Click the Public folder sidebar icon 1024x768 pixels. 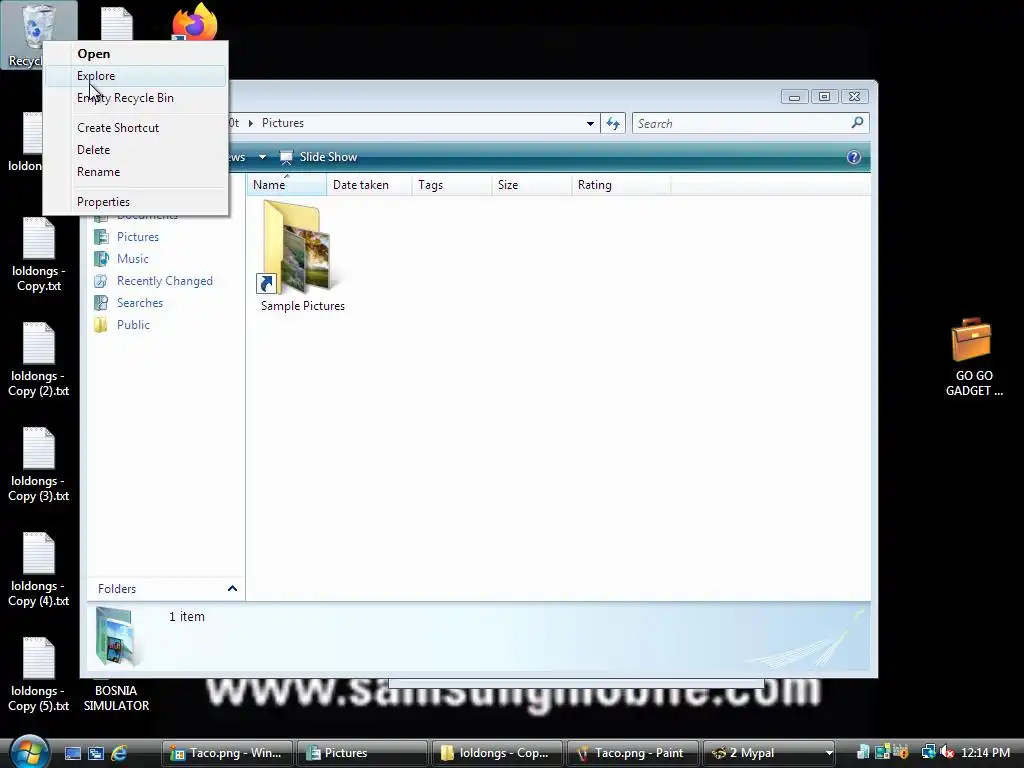(x=101, y=325)
